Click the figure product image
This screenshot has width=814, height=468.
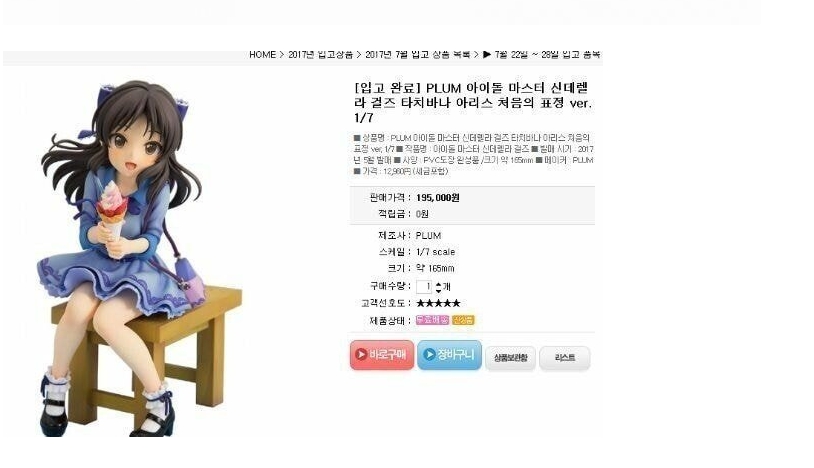click(140, 258)
